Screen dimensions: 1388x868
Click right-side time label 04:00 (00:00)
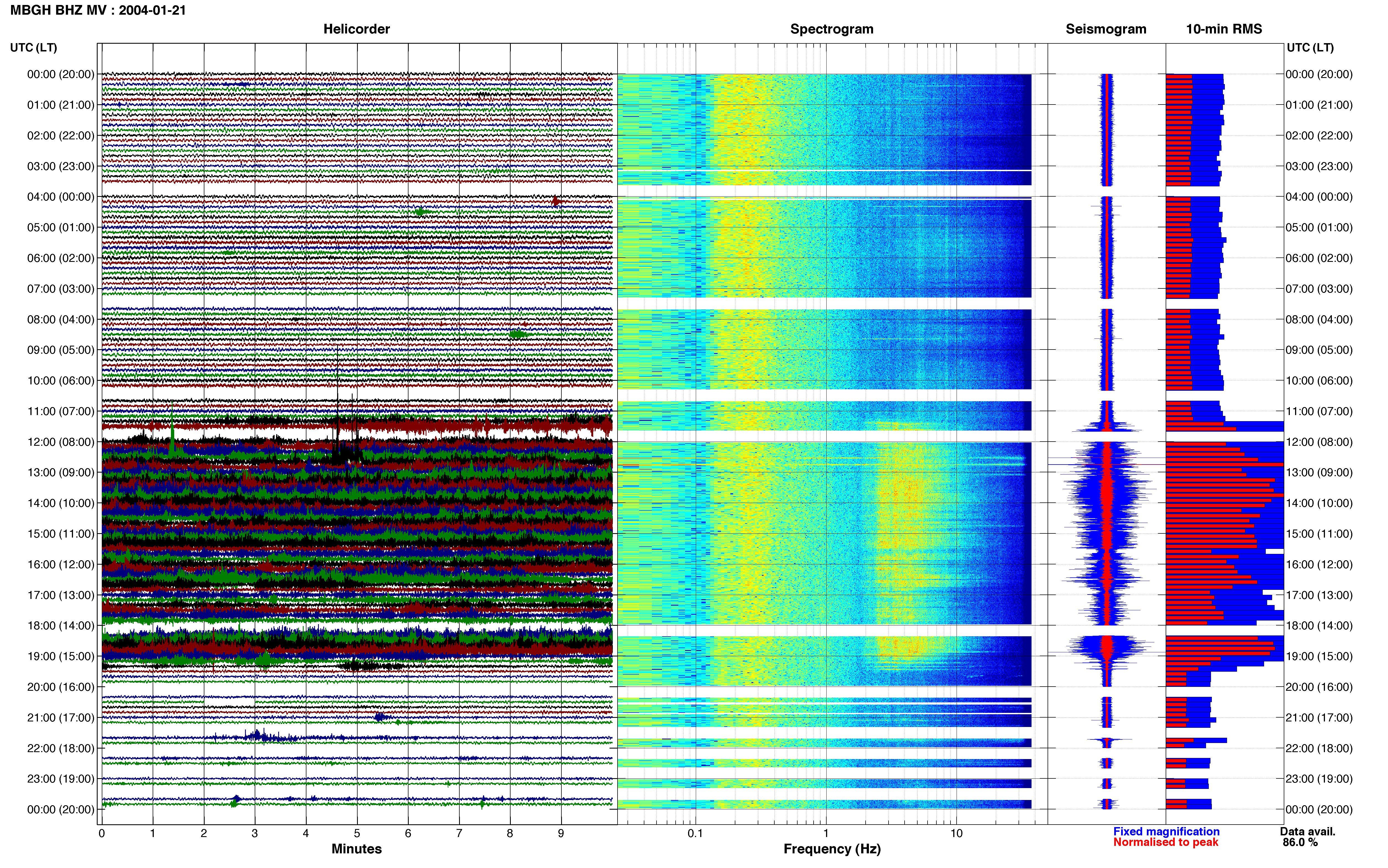[x=1319, y=196]
